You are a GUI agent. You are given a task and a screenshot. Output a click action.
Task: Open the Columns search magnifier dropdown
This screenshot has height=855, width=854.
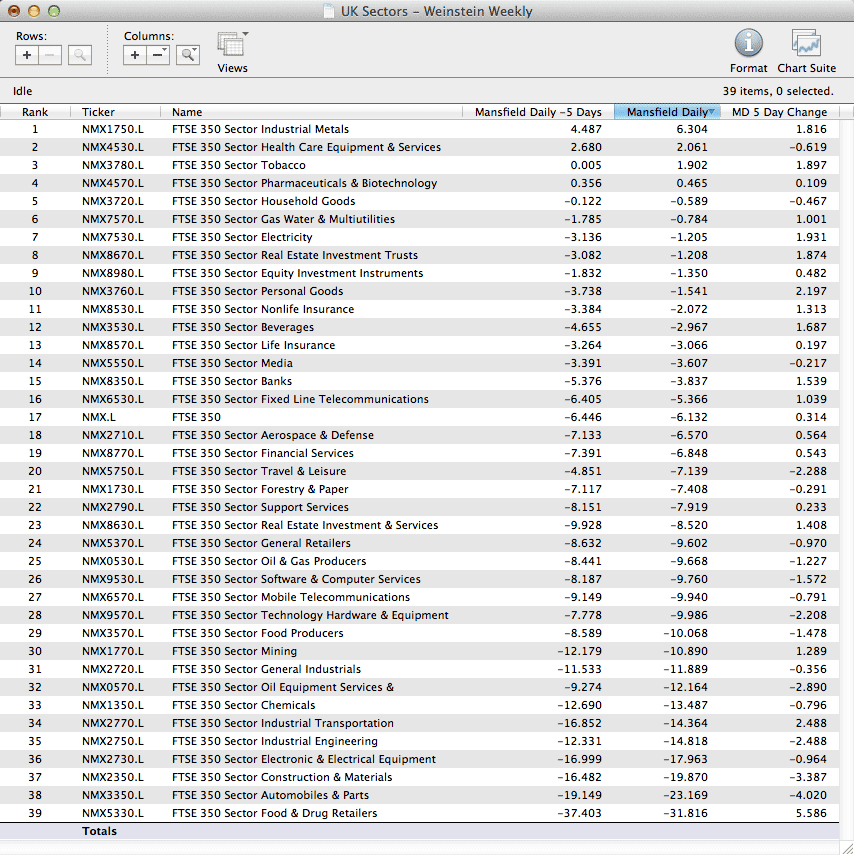coord(188,56)
